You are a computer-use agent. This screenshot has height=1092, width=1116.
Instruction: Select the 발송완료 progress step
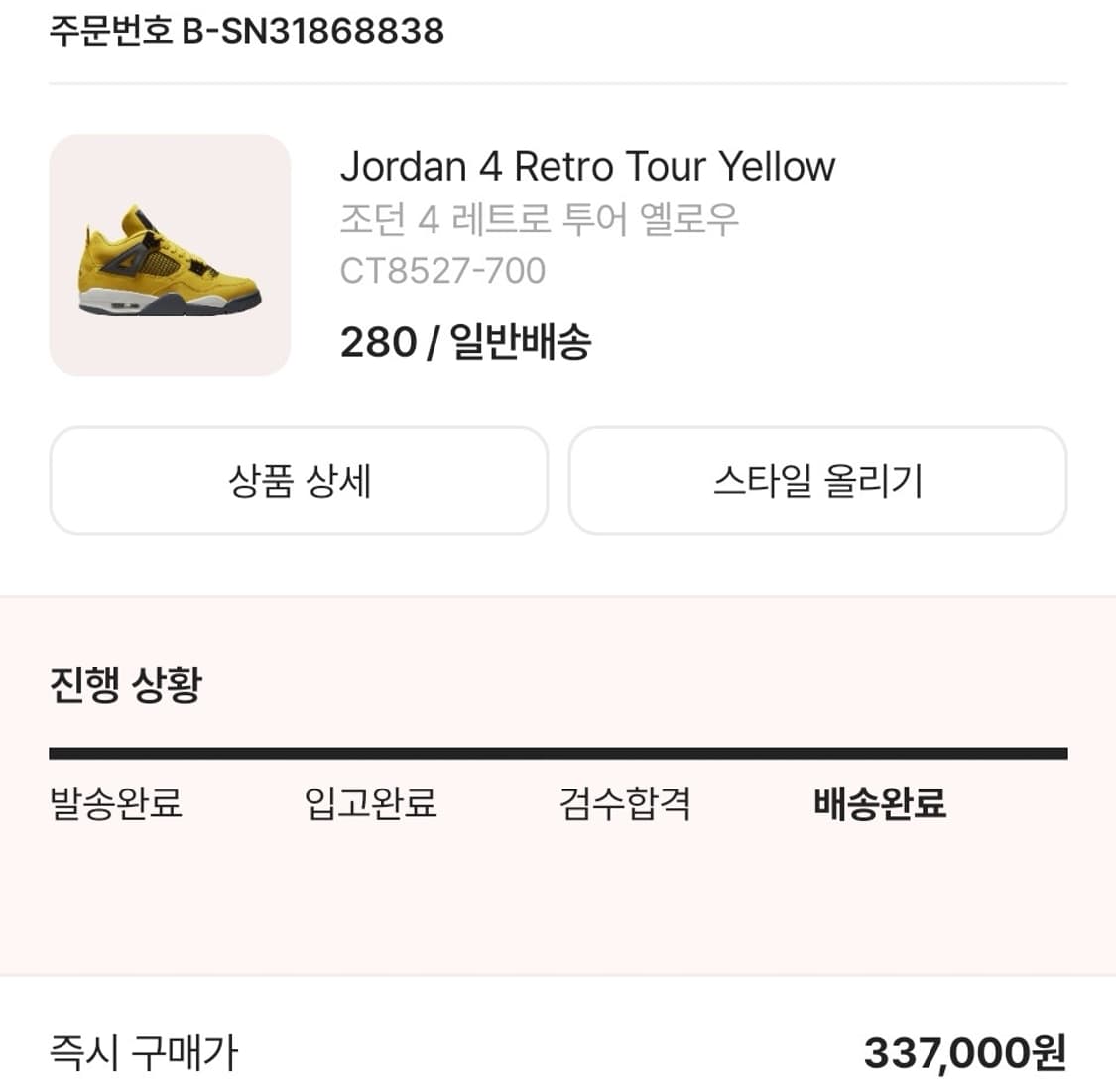(116, 803)
